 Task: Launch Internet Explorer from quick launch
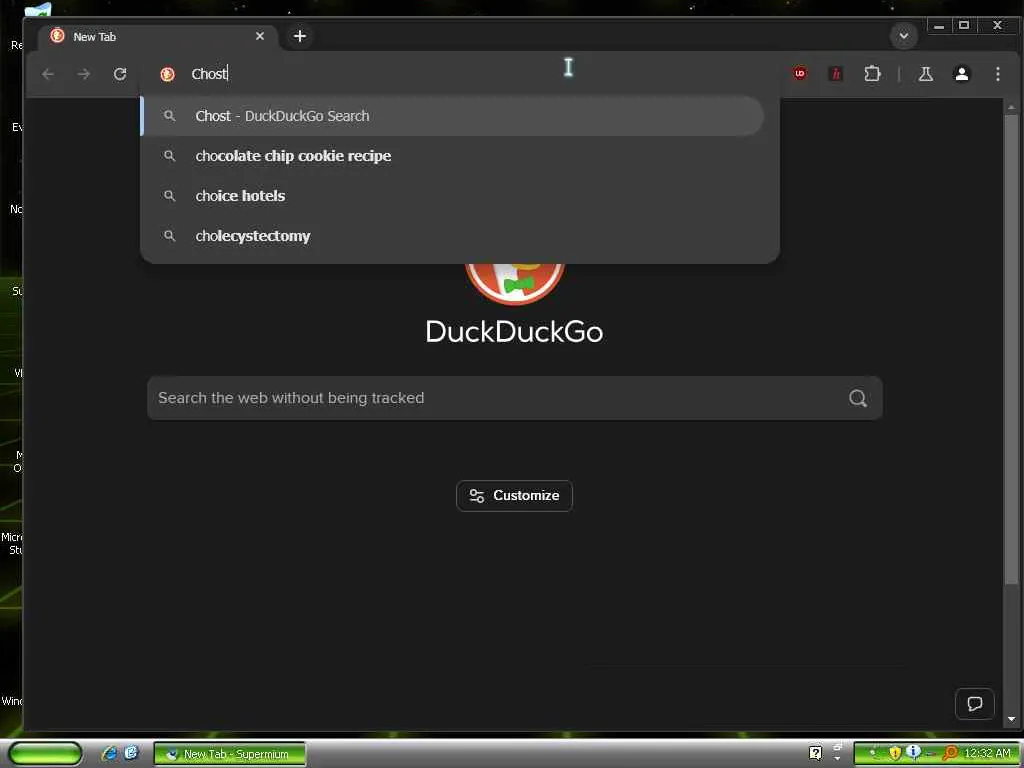[109, 754]
